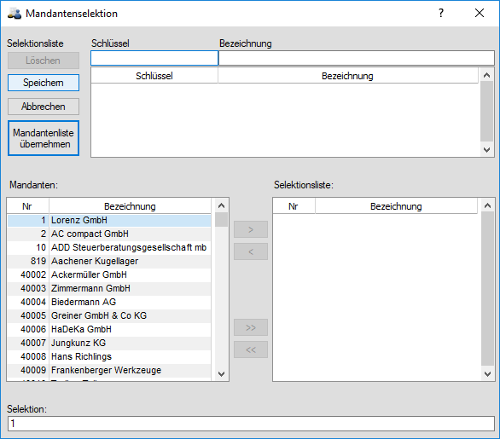Click scroll-down arrow of top table

487,150
